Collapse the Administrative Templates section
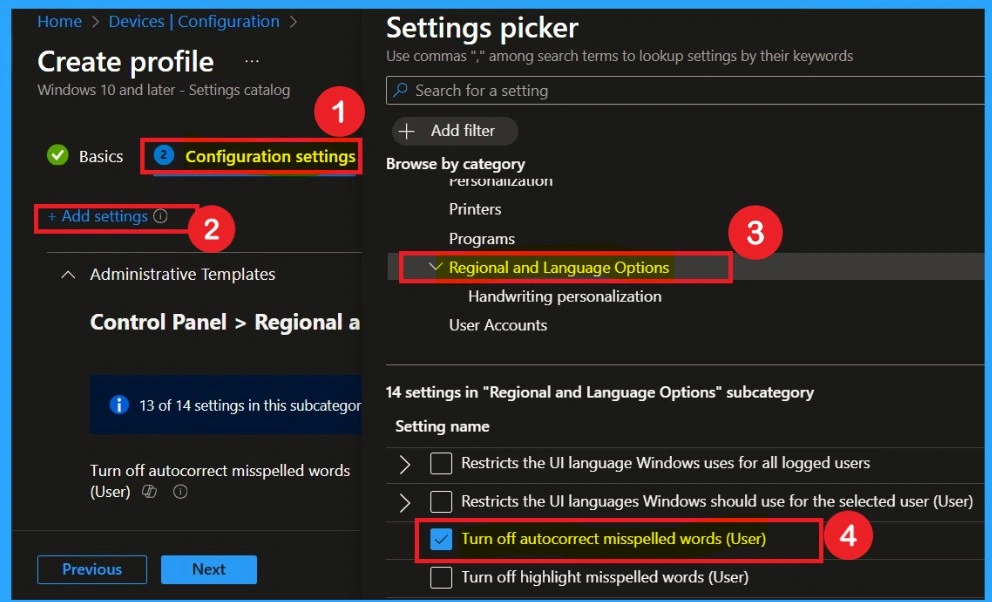The height and width of the screenshot is (602, 992). click(68, 274)
